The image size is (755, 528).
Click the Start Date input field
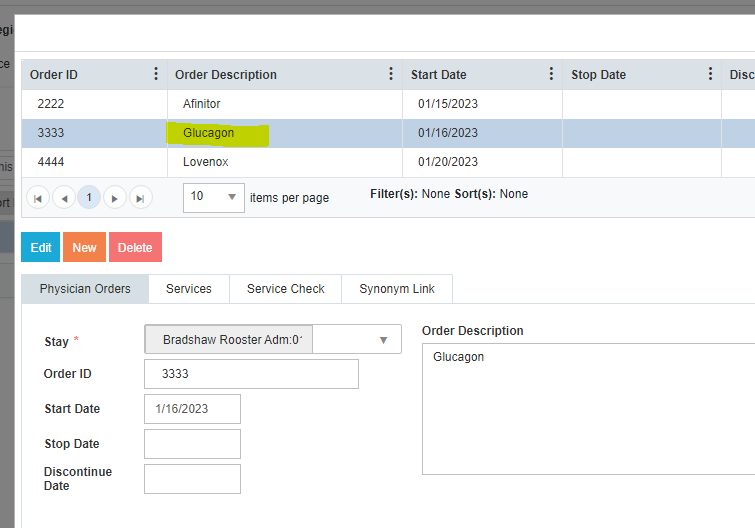pos(193,409)
